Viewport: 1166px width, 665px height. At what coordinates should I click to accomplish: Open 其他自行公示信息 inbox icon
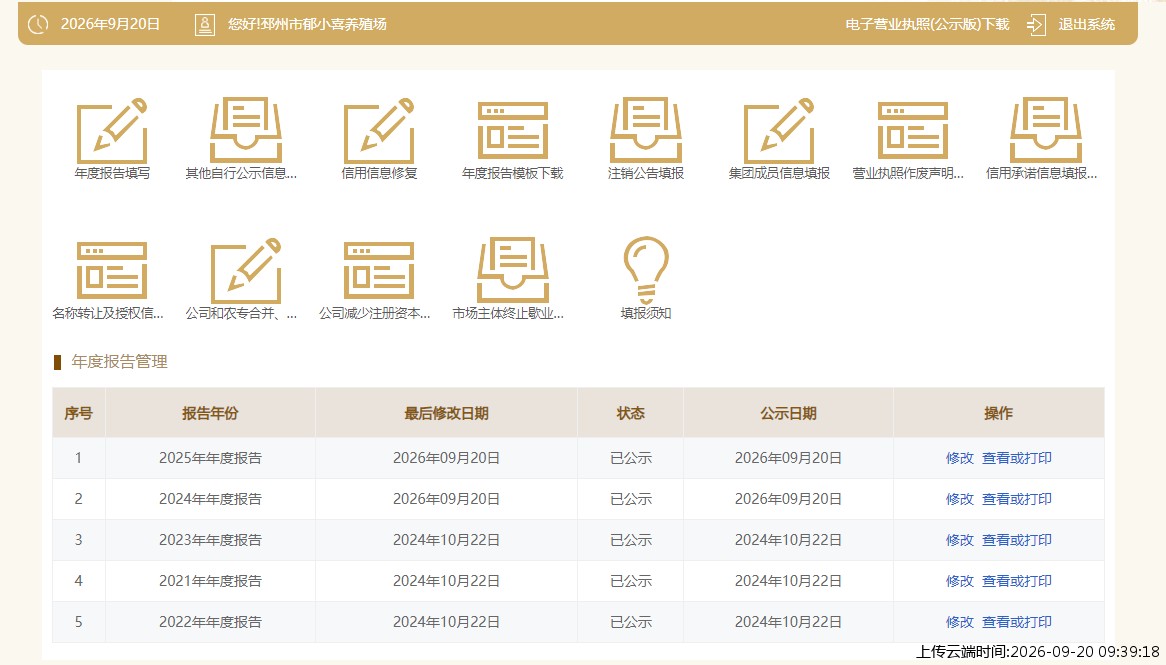245,130
